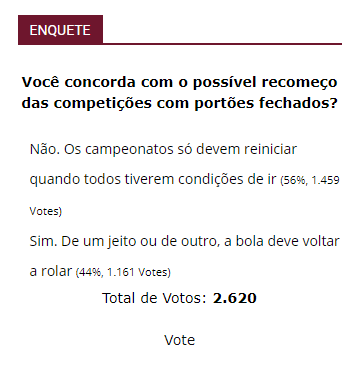This screenshot has width=364, height=370.
Task: Click the word "Não." starting first option
Action: point(45,150)
